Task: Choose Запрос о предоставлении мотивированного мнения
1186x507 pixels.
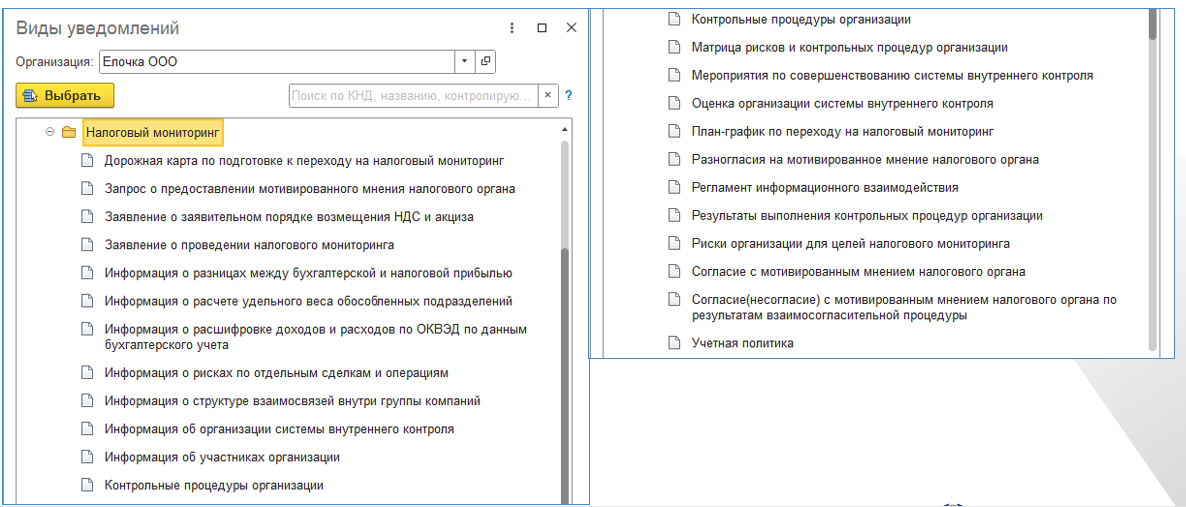Action: click(x=310, y=189)
